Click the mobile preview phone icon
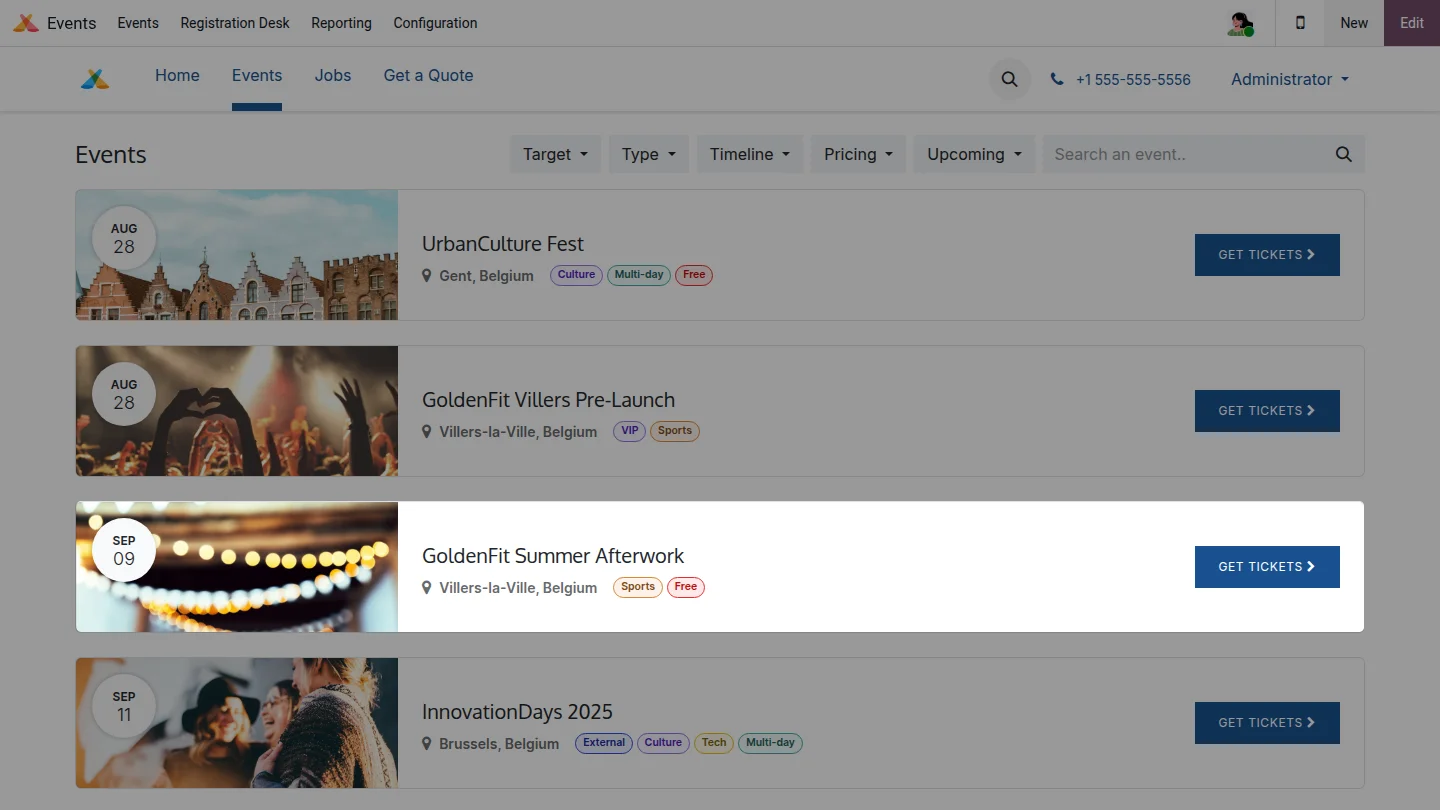The image size is (1440, 810). 1300,23
